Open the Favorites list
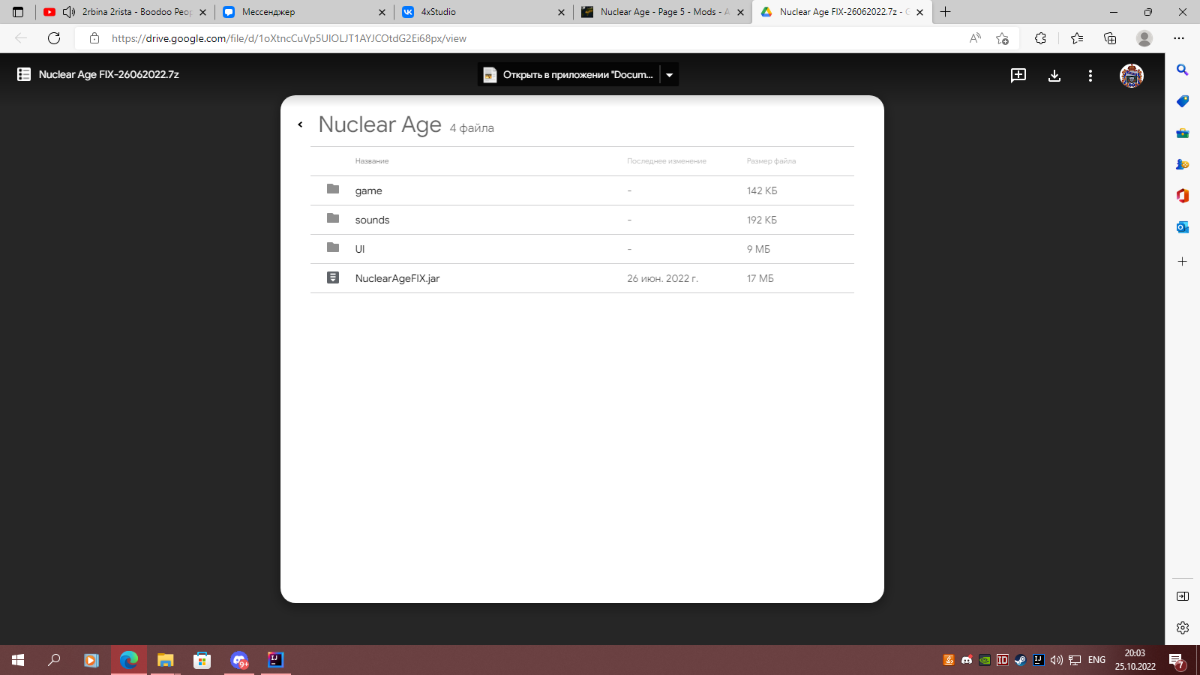 pyautogui.click(x=1076, y=38)
